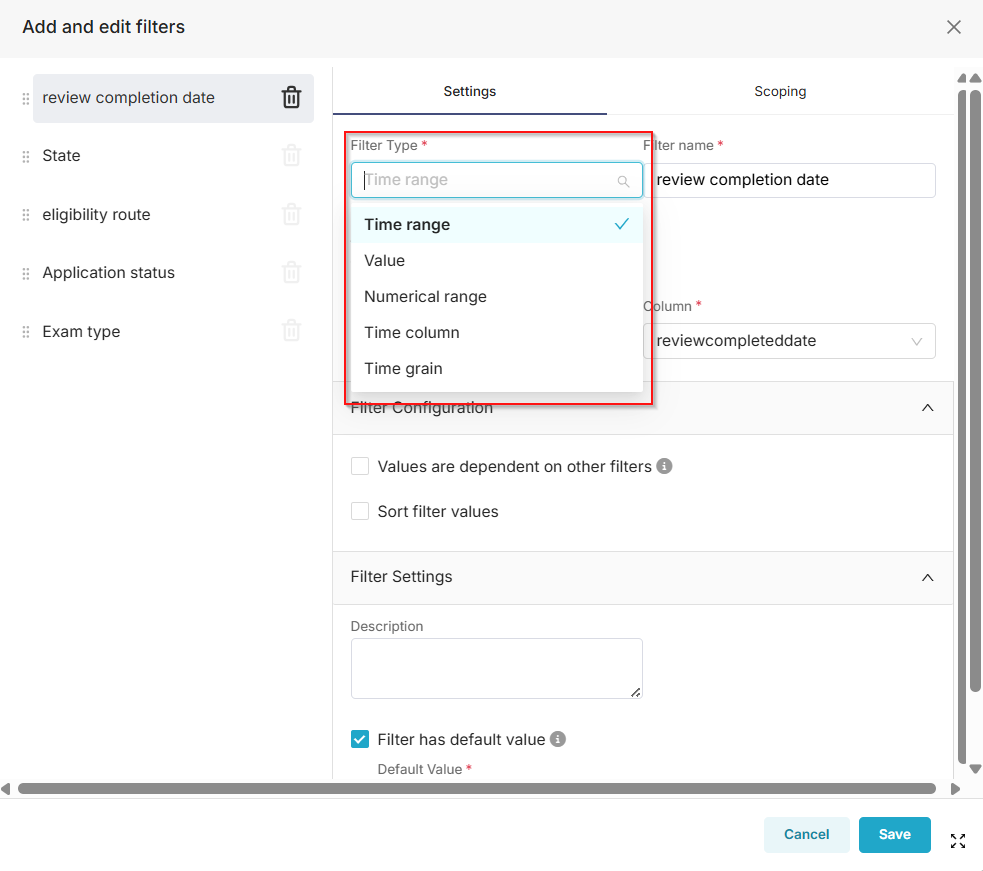The height and width of the screenshot is (871, 983).
Task: Delete the review completion date filter
Action: pos(291,97)
